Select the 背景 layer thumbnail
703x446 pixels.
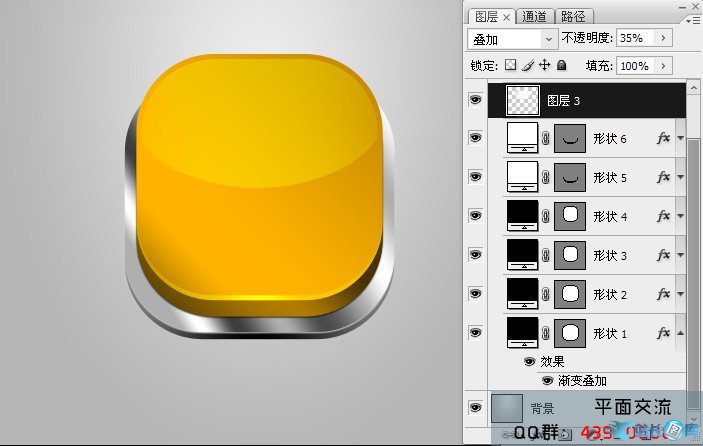pos(507,408)
